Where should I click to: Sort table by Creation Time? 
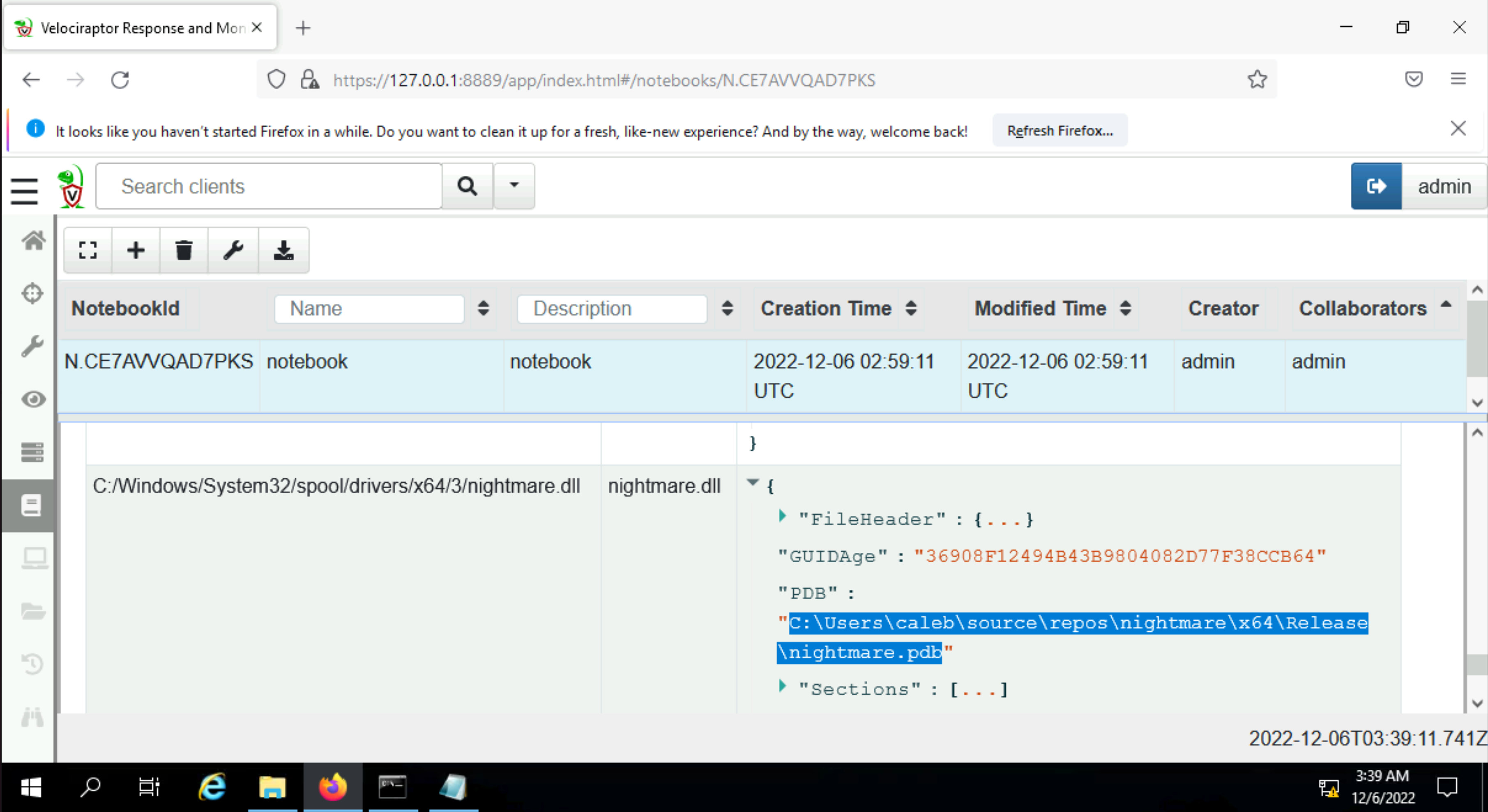(x=911, y=308)
